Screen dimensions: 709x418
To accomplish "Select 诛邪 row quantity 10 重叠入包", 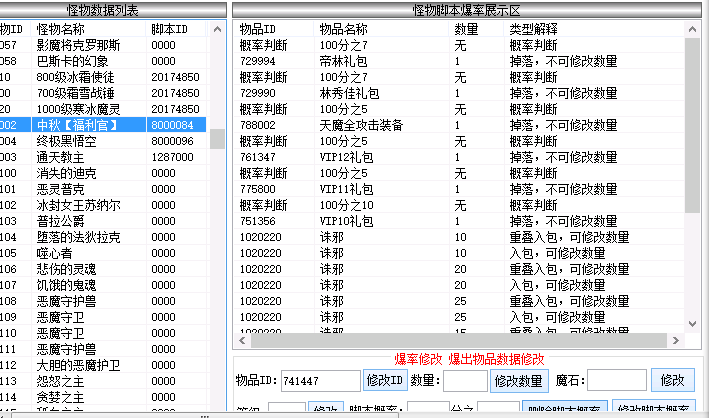I will 459,237.
